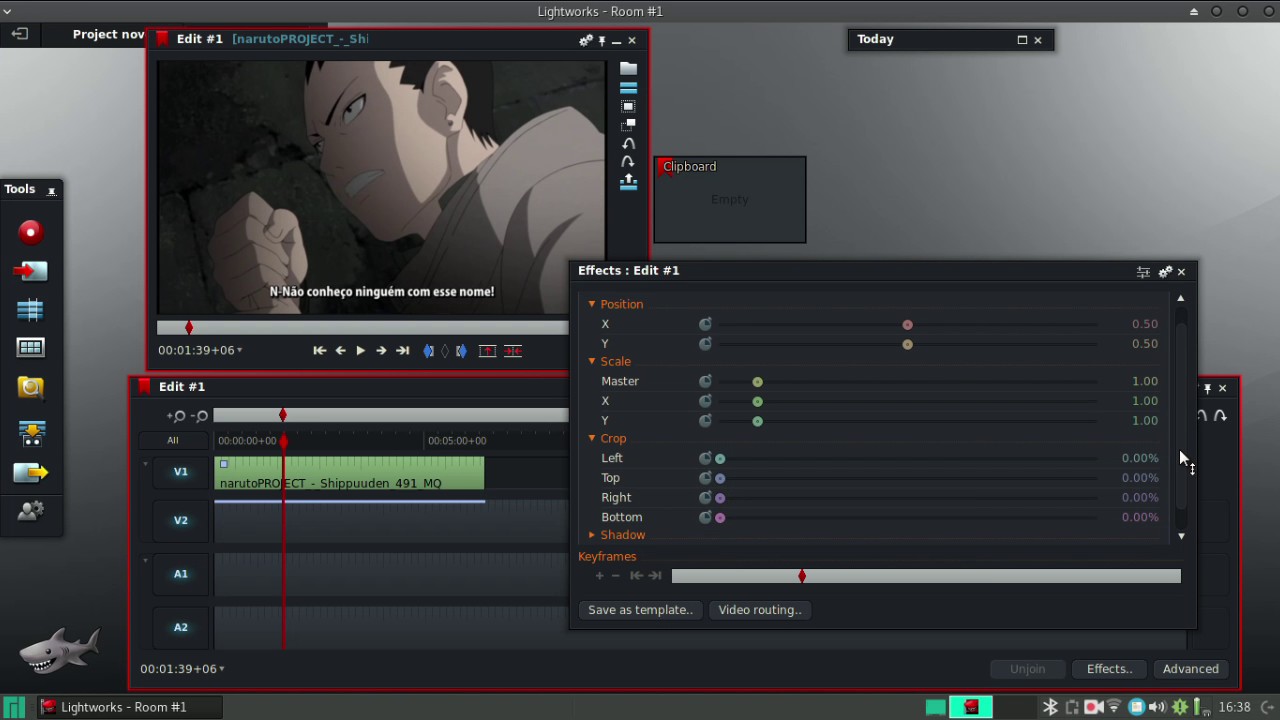The image size is (1280, 720).
Task: Click the Undo arrow in viewer sidebar
Action: [x=628, y=144]
